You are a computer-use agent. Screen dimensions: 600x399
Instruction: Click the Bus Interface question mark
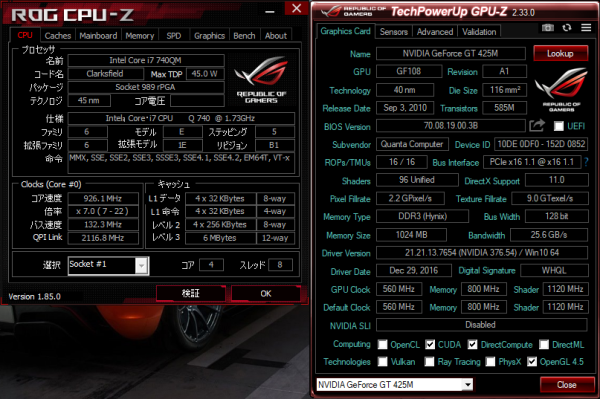pyautogui.click(x=586, y=162)
